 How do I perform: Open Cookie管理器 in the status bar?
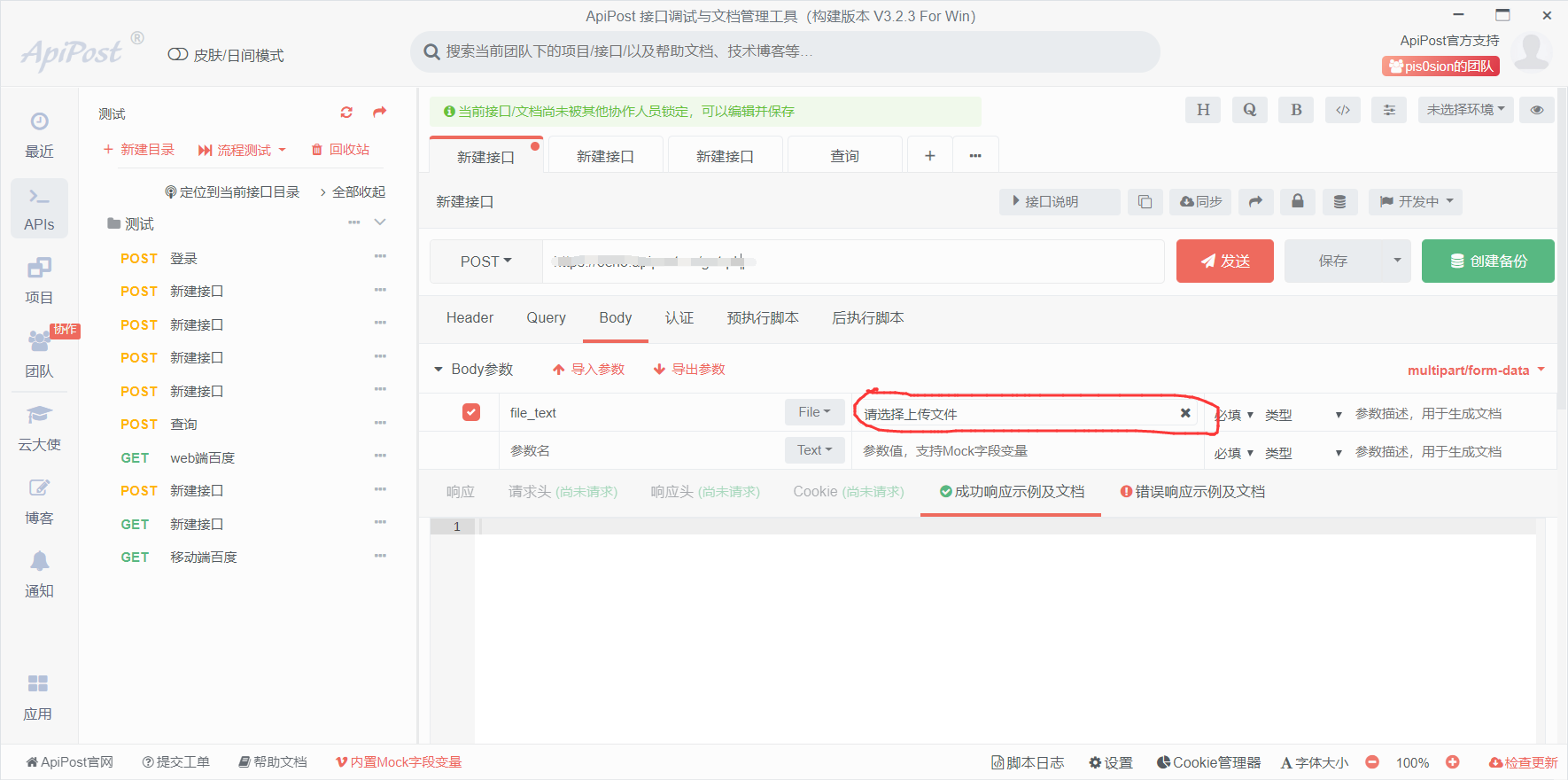1208,762
